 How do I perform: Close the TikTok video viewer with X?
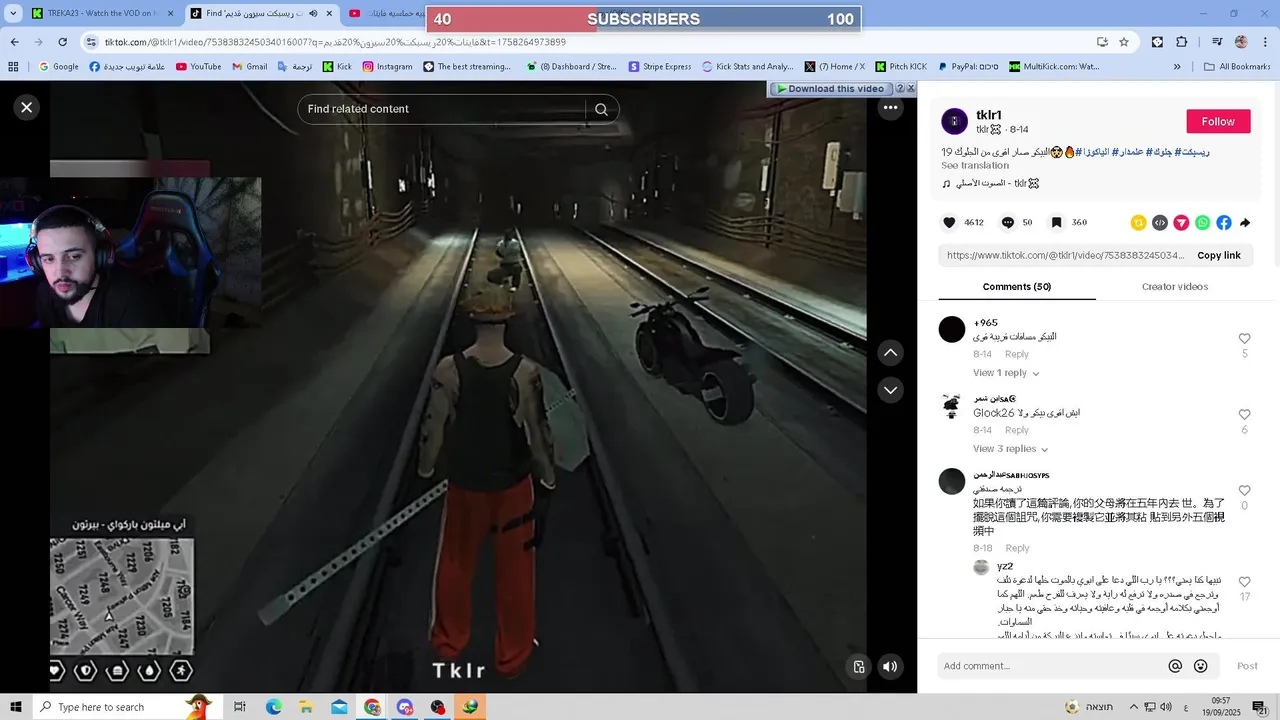tap(27, 107)
